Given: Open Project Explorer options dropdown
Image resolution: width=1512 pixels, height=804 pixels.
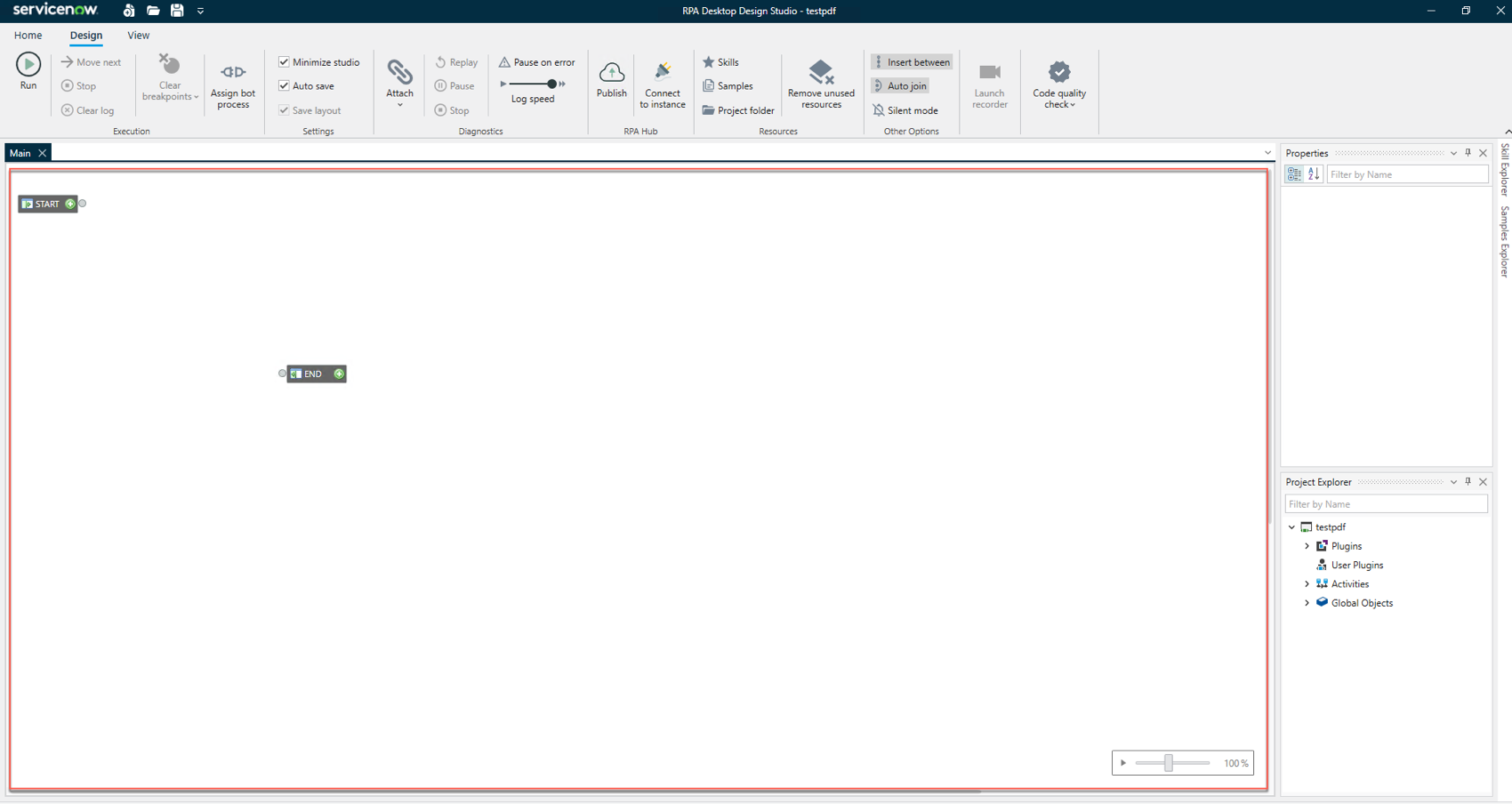Looking at the screenshot, I should click(x=1453, y=482).
